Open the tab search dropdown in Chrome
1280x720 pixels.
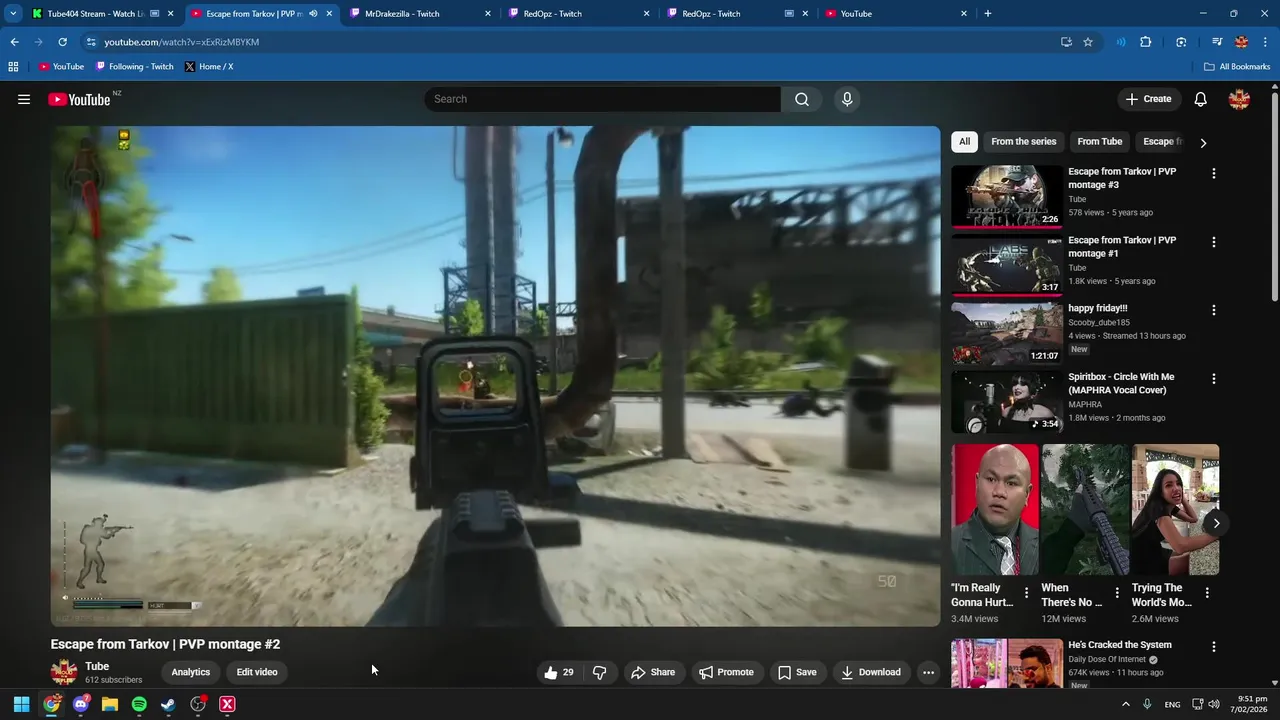pos(13,14)
